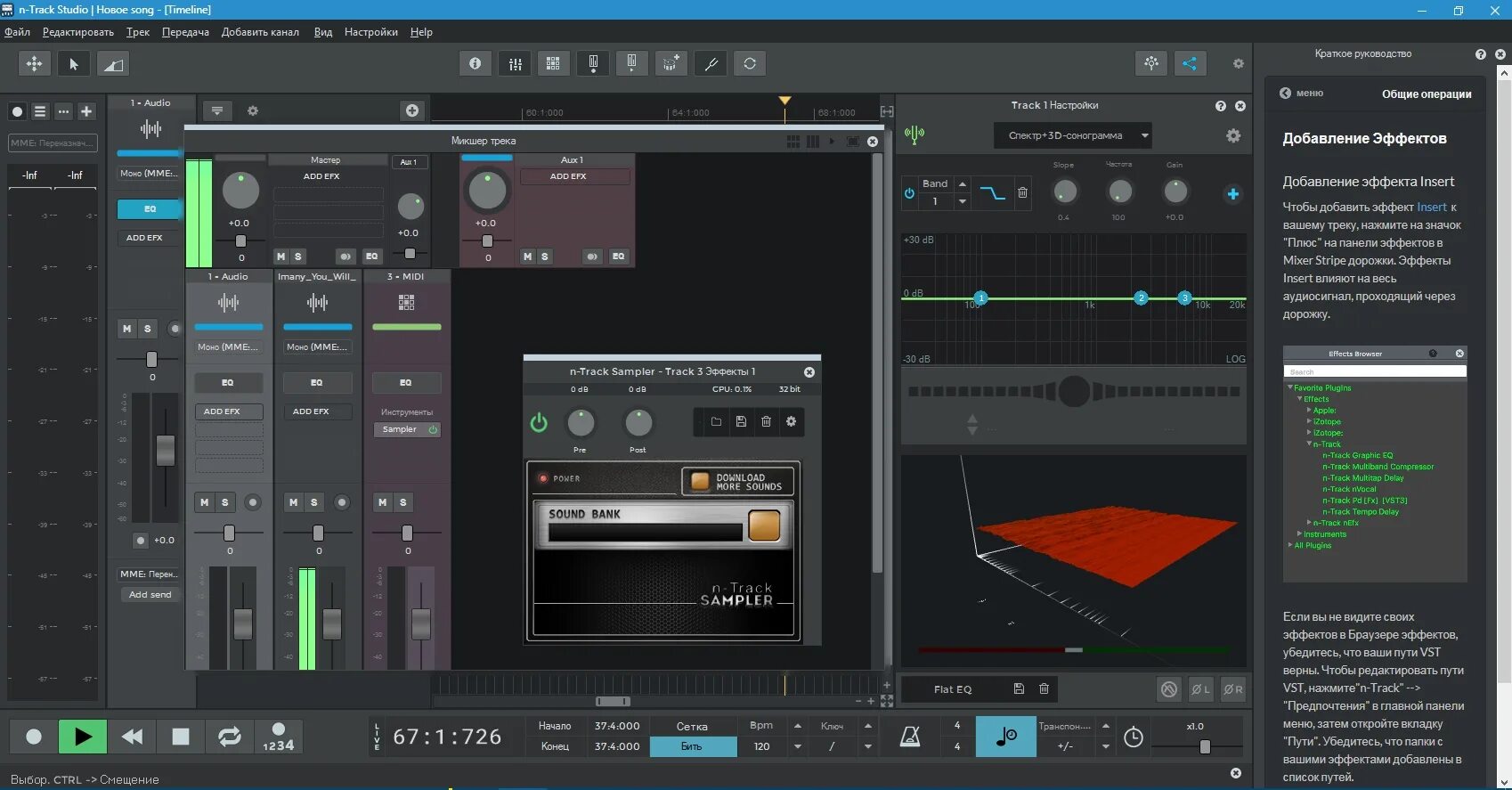Delete EQ Band with trash icon

pos(1022,192)
